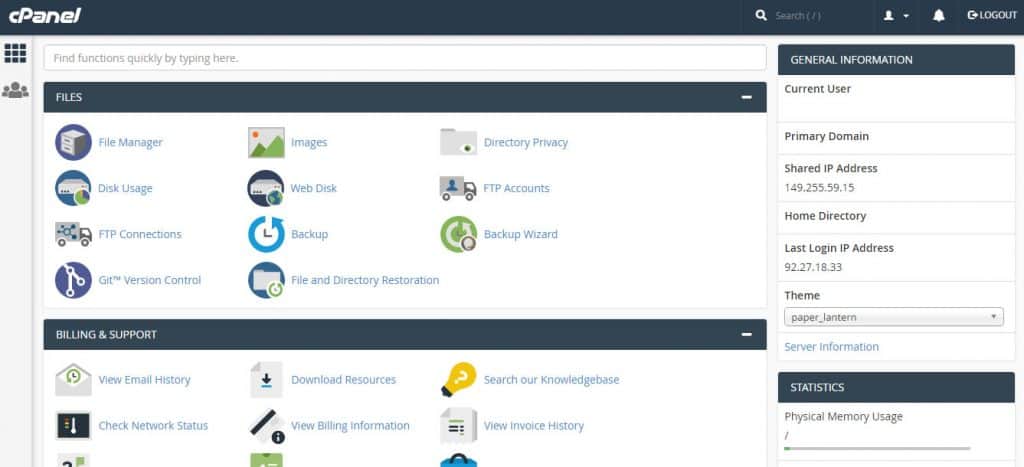
Task: Open the Check Network Status icon
Action: click(73, 426)
